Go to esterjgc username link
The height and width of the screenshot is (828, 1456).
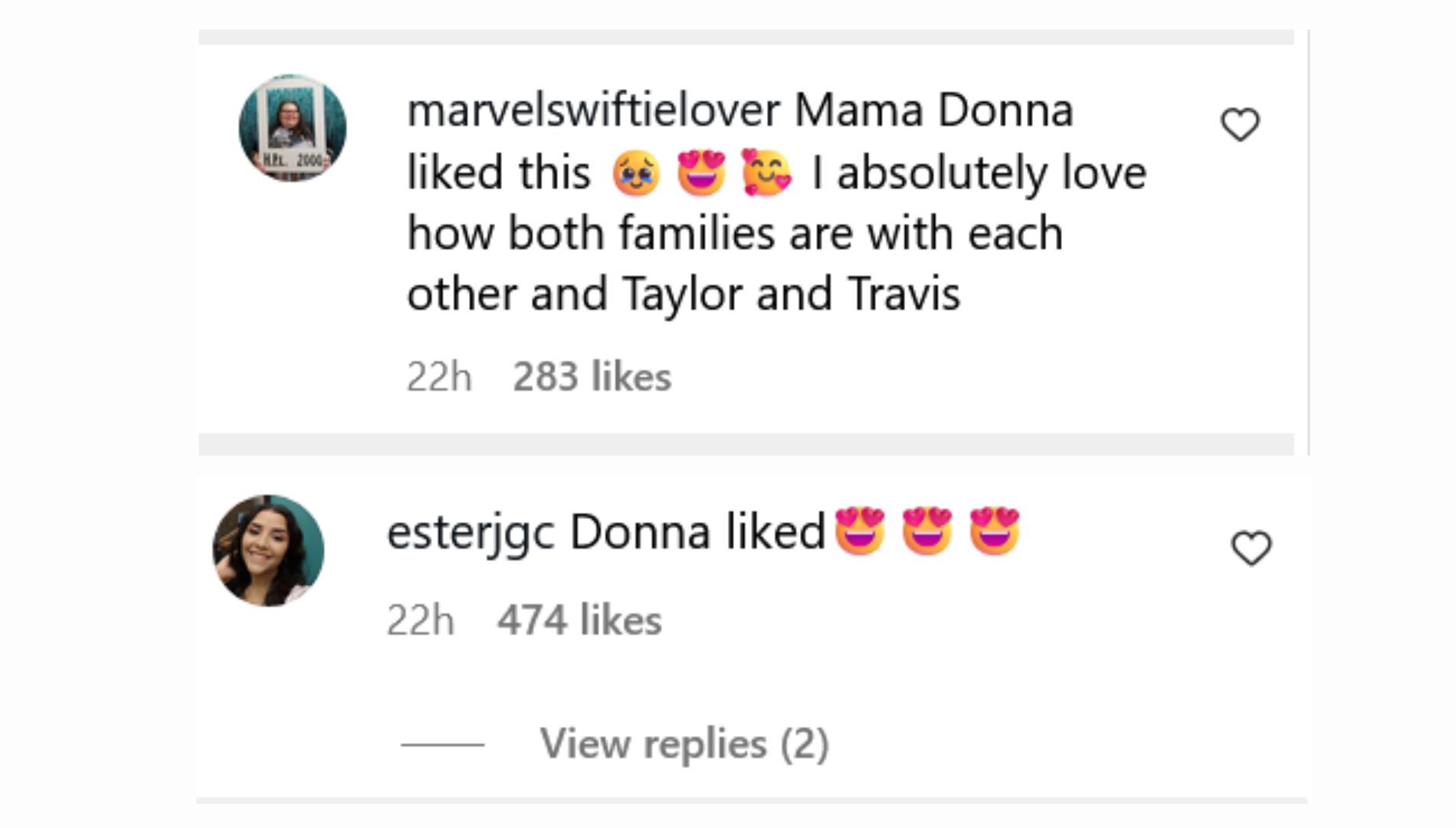pyautogui.click(x=470, y=532)
